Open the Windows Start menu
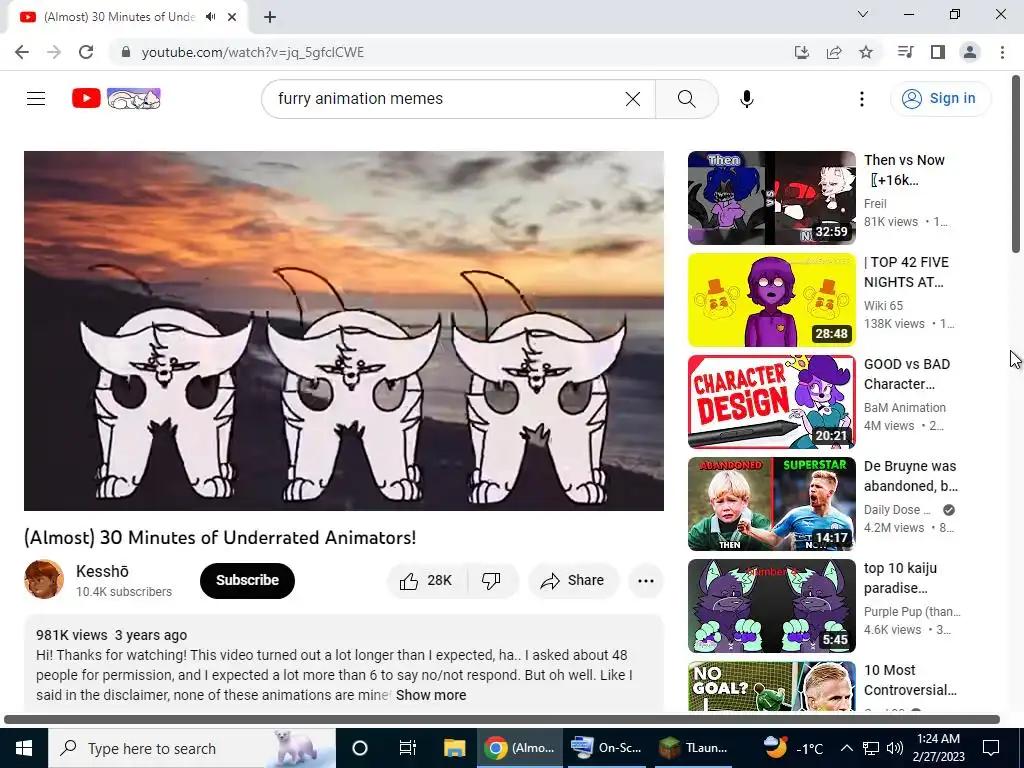Image resolution: width=1024 pixels, height=768 pixels. click(24, 748)
